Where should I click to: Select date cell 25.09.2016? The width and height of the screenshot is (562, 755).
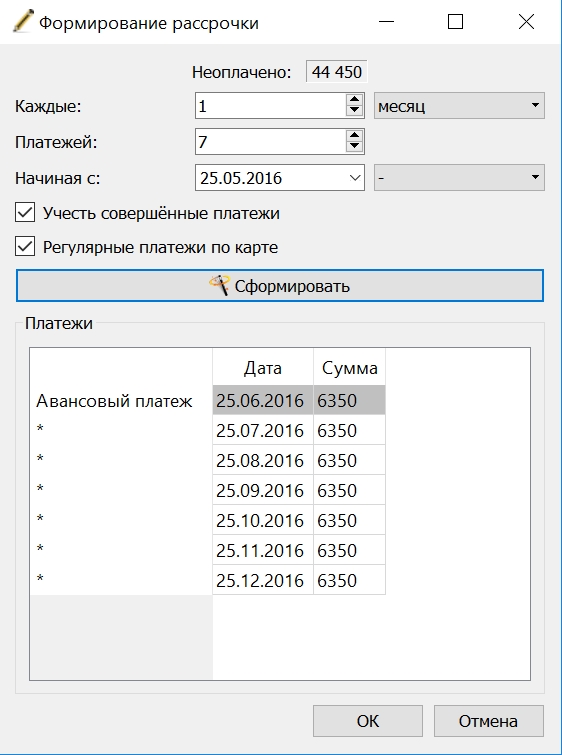263,490
